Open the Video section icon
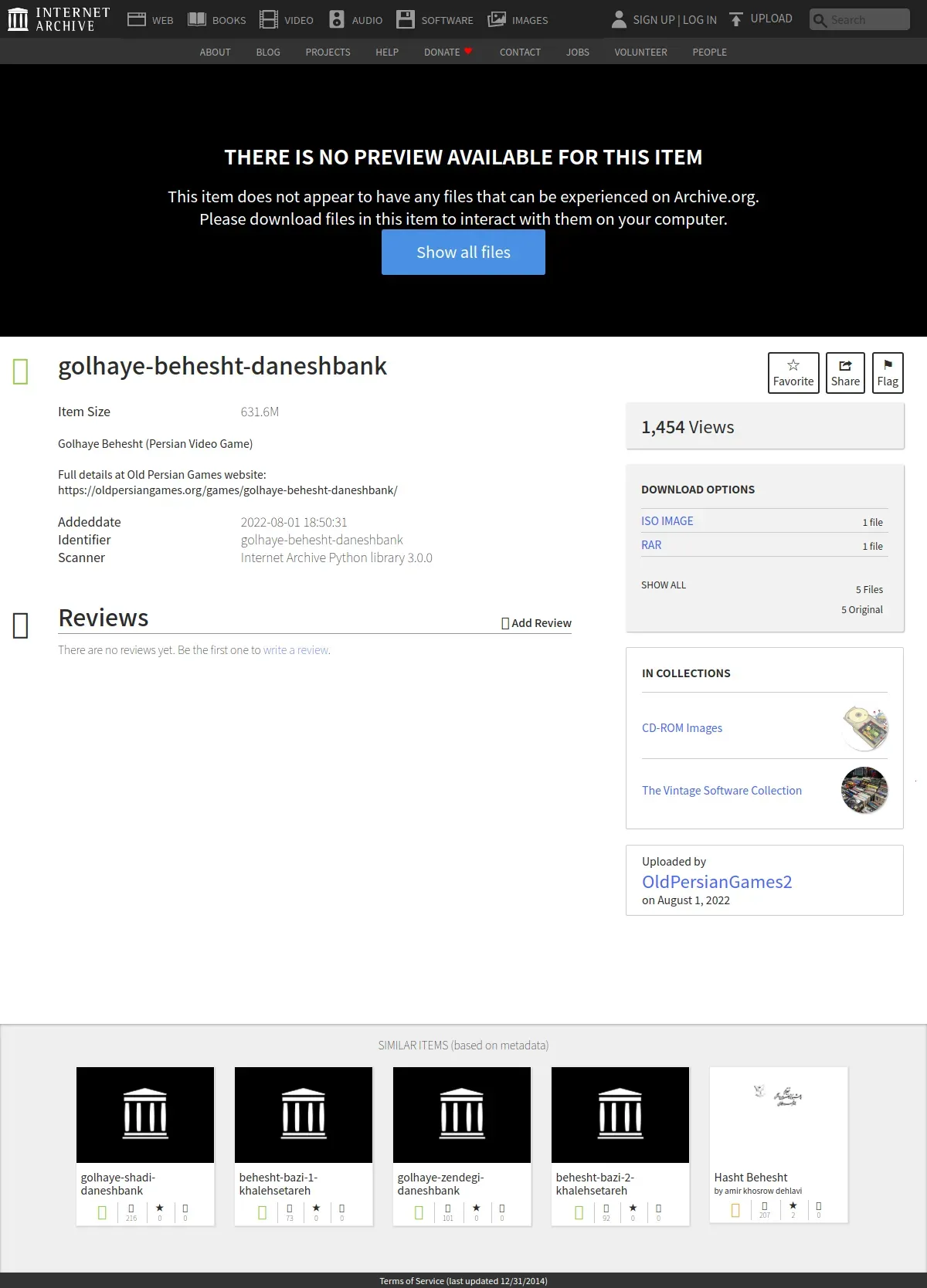Image resolution: width=927 pixels, height=1288 pixels. pyautogui.click(x=269, y=19)
